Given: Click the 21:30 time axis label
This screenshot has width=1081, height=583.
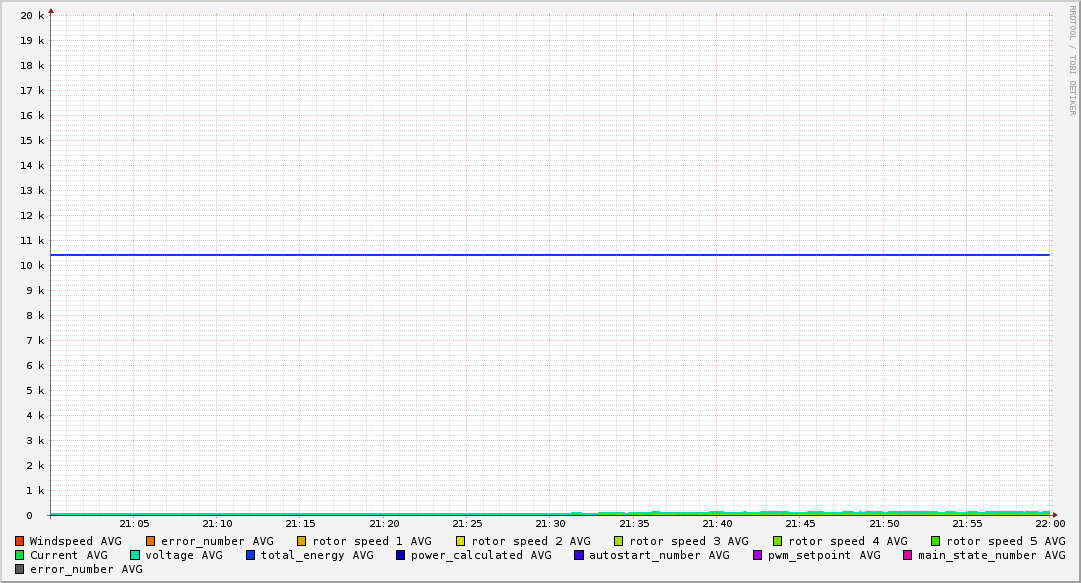Looking at the screenshot, I should 550,524.
